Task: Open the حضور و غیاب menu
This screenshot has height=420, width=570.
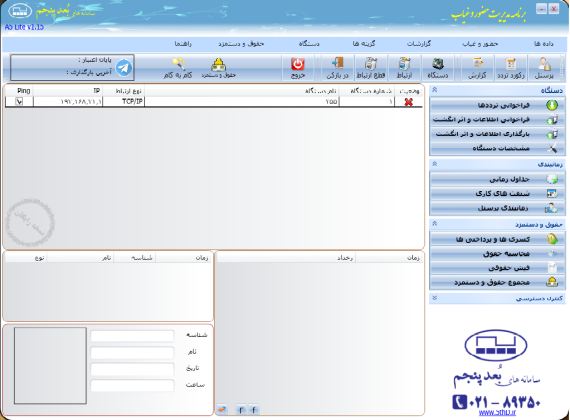Action: pos(480,44)
